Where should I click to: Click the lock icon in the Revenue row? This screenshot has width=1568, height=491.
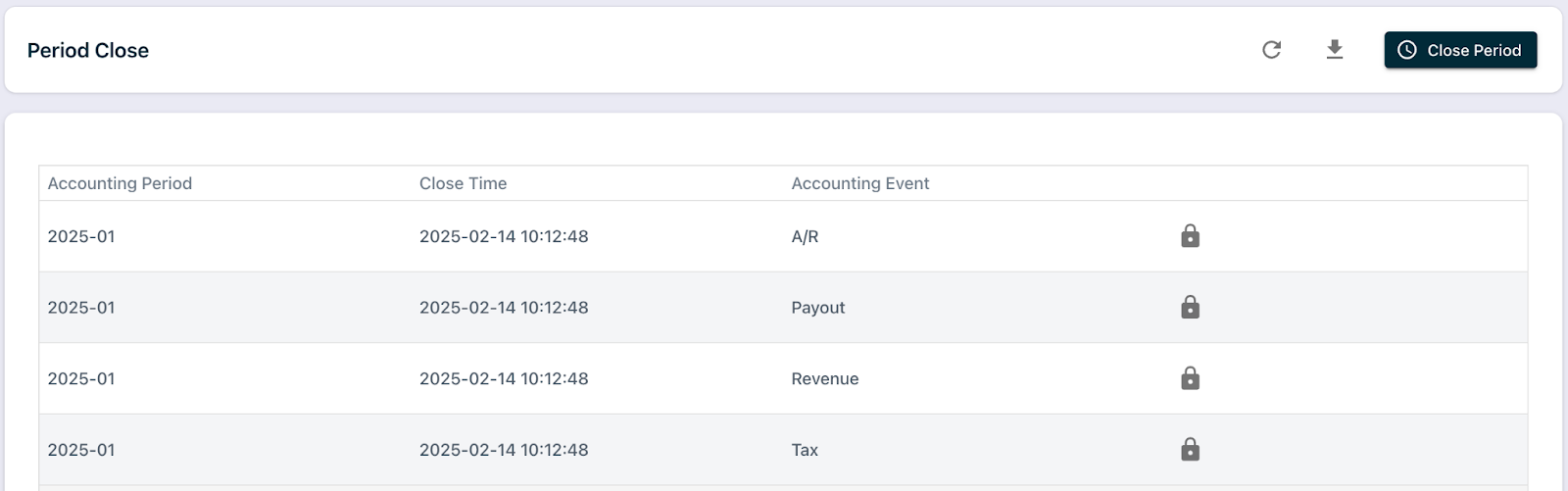[1190, 378]
